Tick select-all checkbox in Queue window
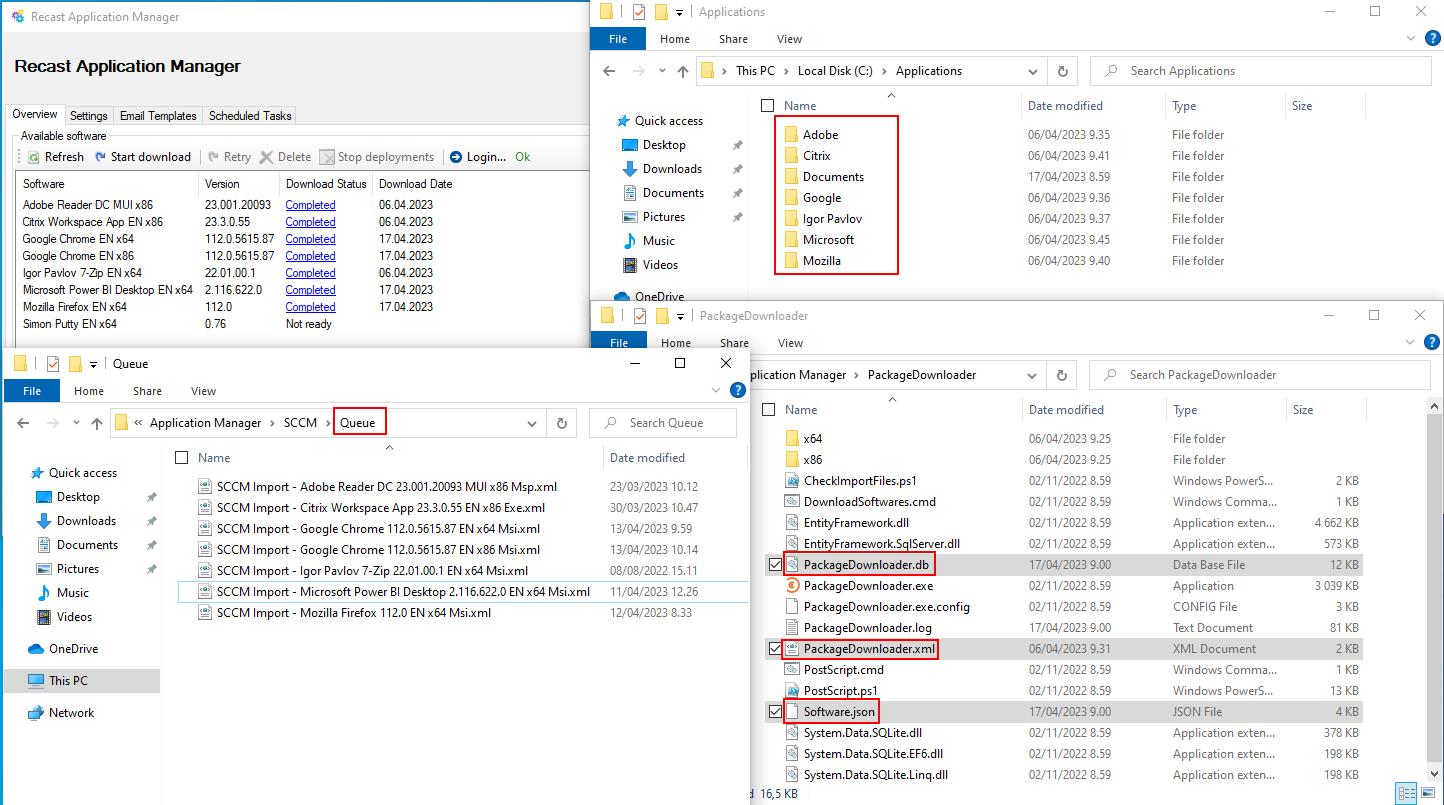Screen dimensions: 1444x805 [x=181, y=458]
